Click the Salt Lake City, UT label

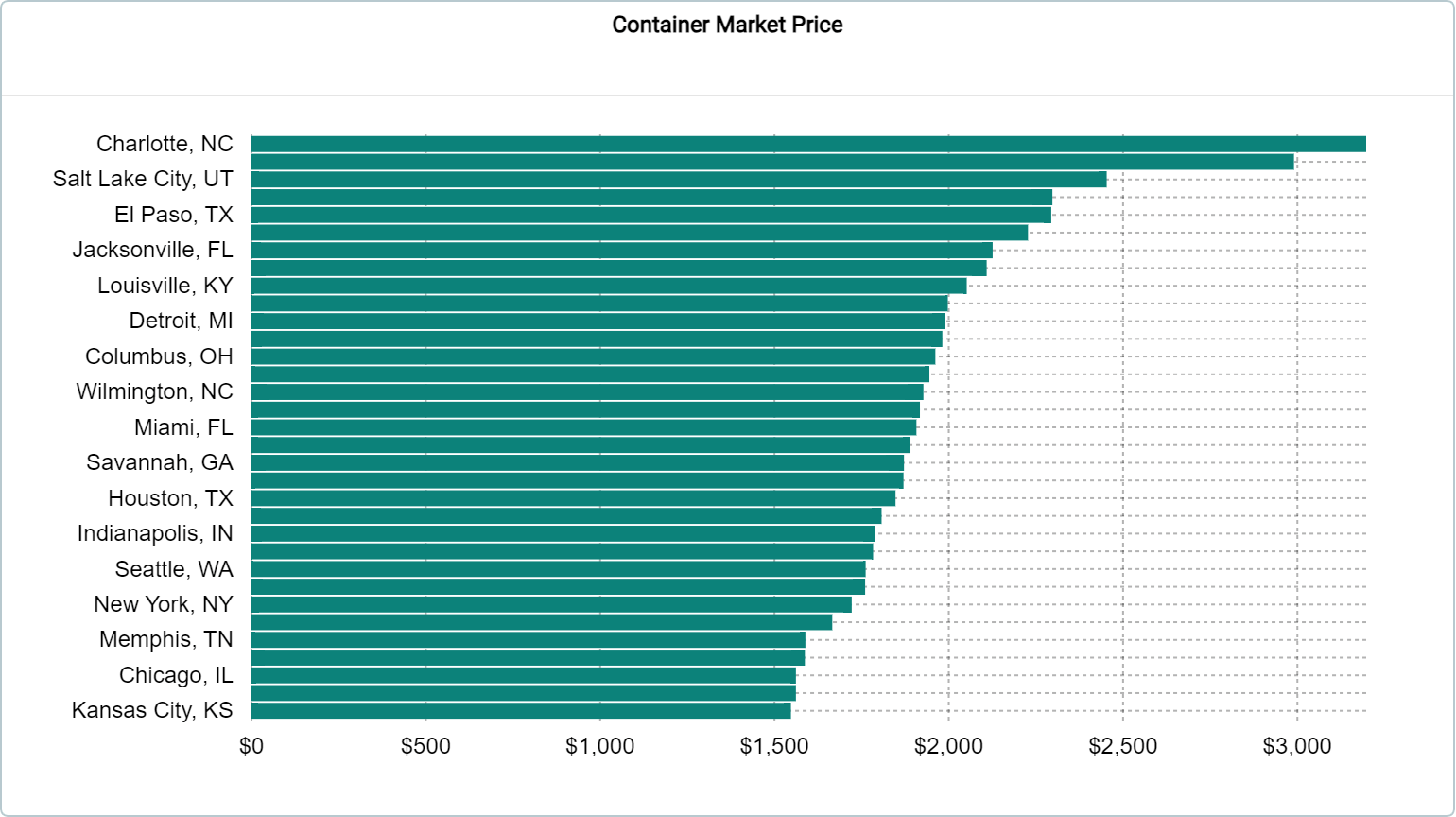(x=143, y=179)
